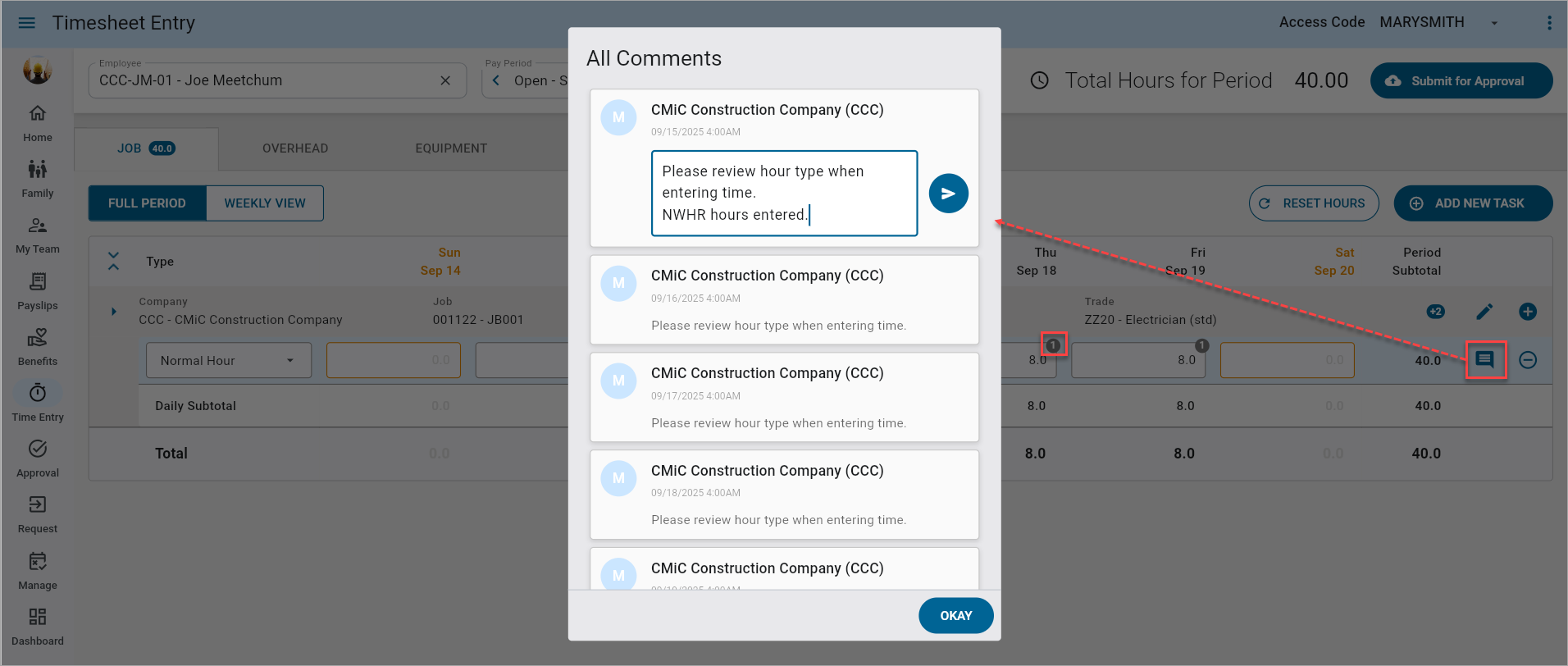
Task: Click OKAY to close comments
Action: click(x=956, y=616)
